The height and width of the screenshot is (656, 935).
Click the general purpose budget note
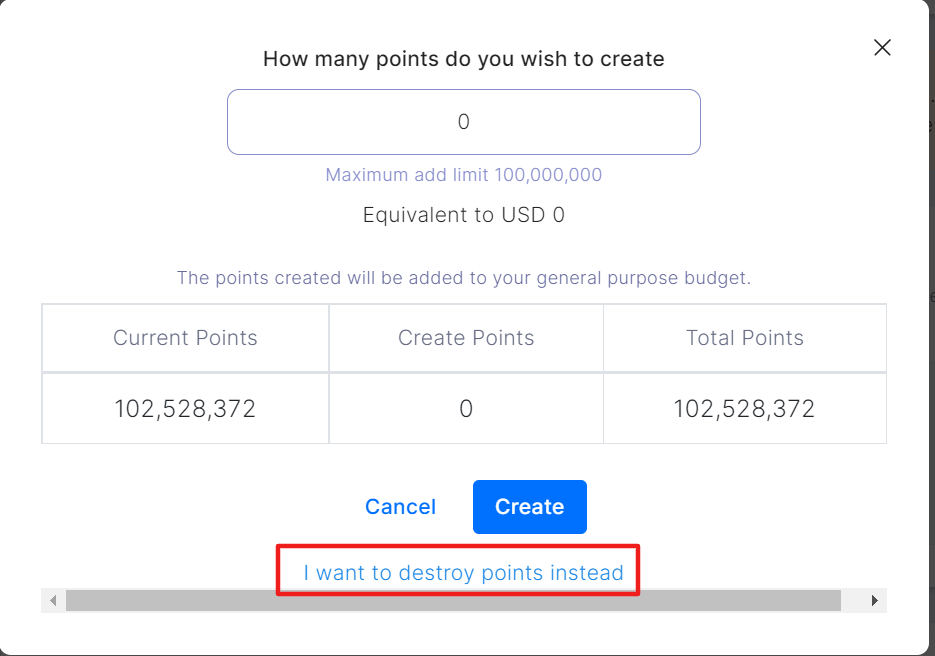pyautogui.click(x=463, y=278)
